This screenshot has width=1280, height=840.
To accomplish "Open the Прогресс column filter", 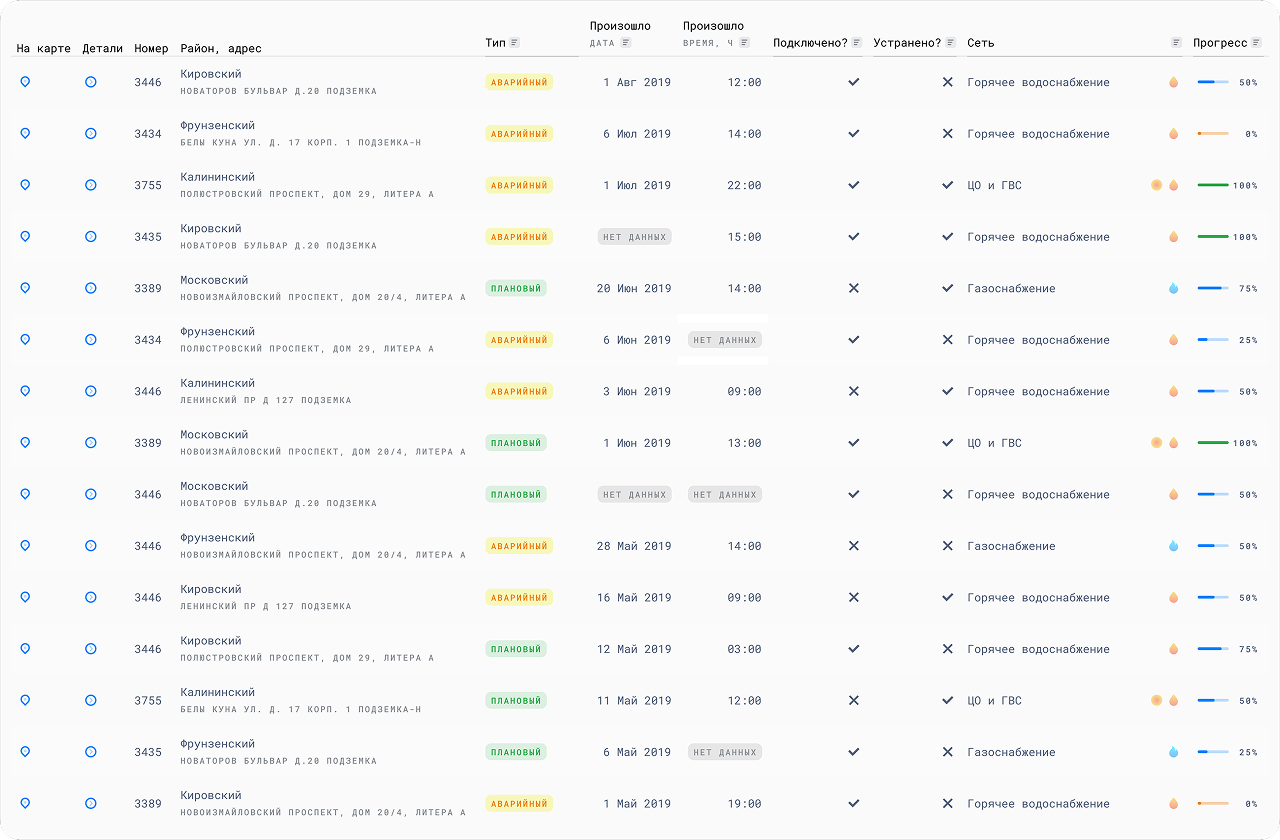I will point(1256,42).
